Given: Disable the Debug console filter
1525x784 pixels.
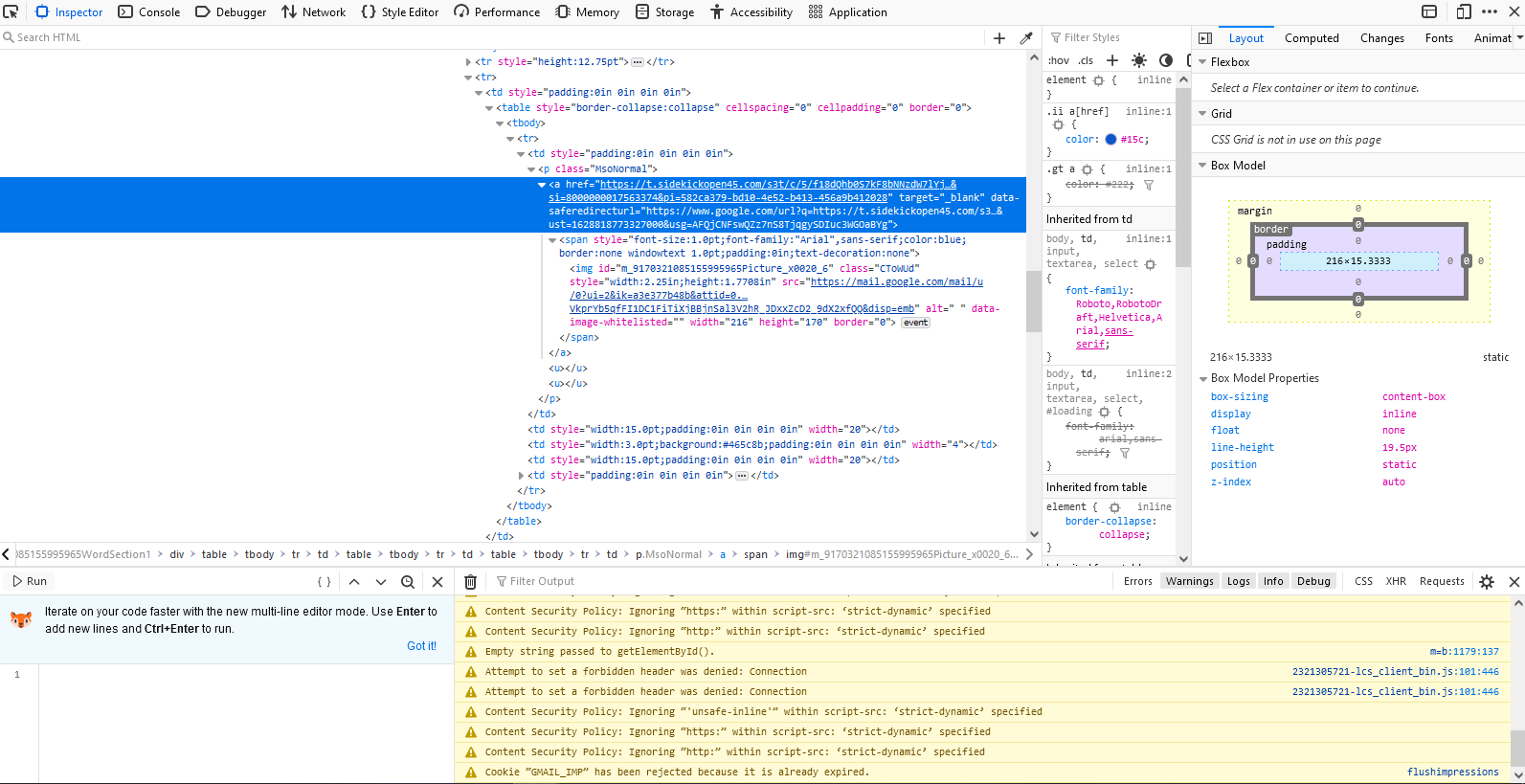Looking at the screenshot, I should tap(1313, 581).
